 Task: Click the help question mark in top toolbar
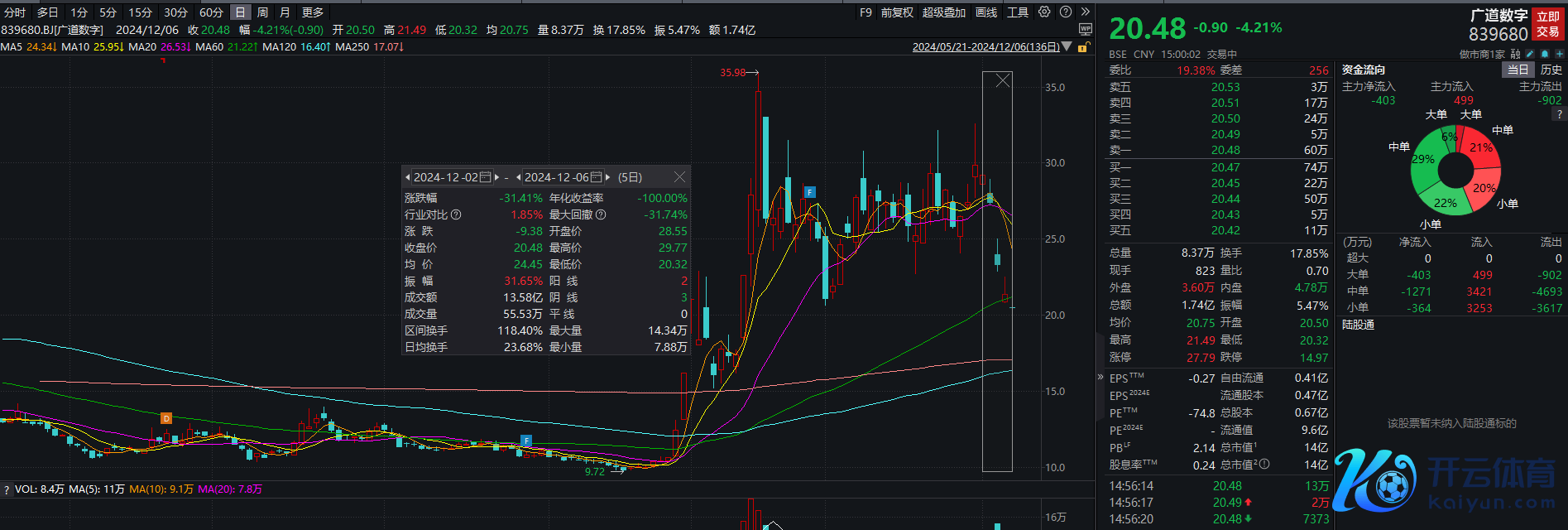pyautogui.click(x=1066, y=12)
